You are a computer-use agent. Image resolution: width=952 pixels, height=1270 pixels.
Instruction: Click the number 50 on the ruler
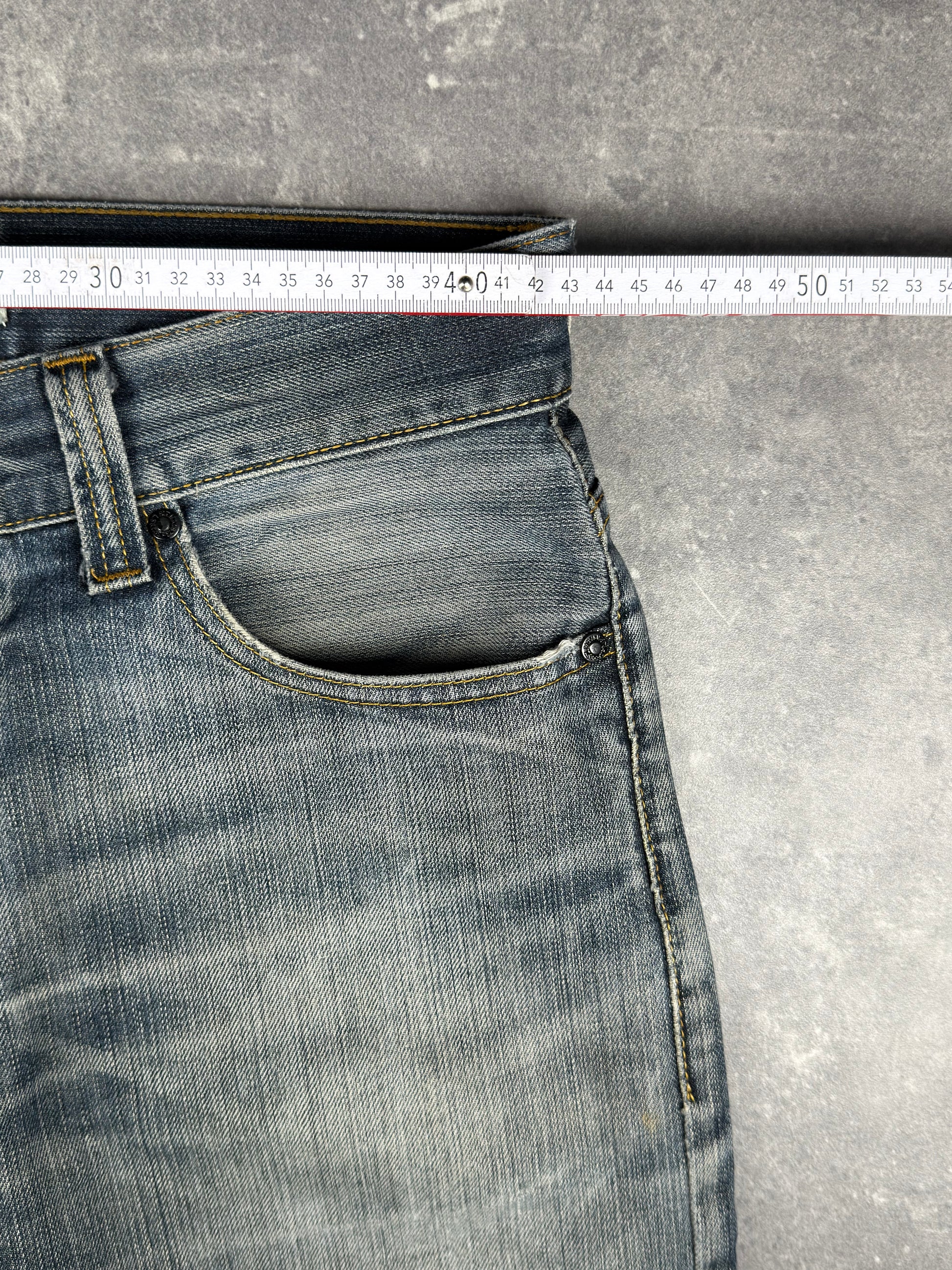point(812,285)
